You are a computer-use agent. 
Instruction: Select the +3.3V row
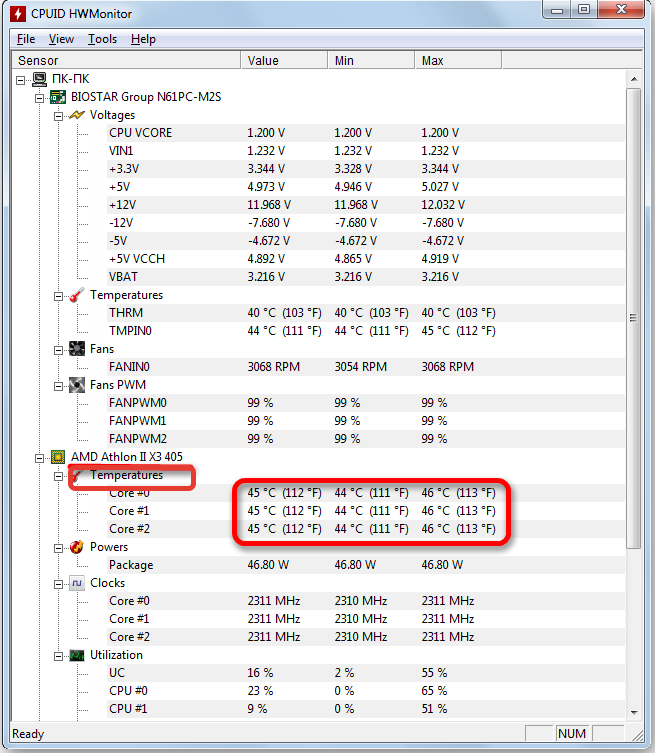pos(366,169)
